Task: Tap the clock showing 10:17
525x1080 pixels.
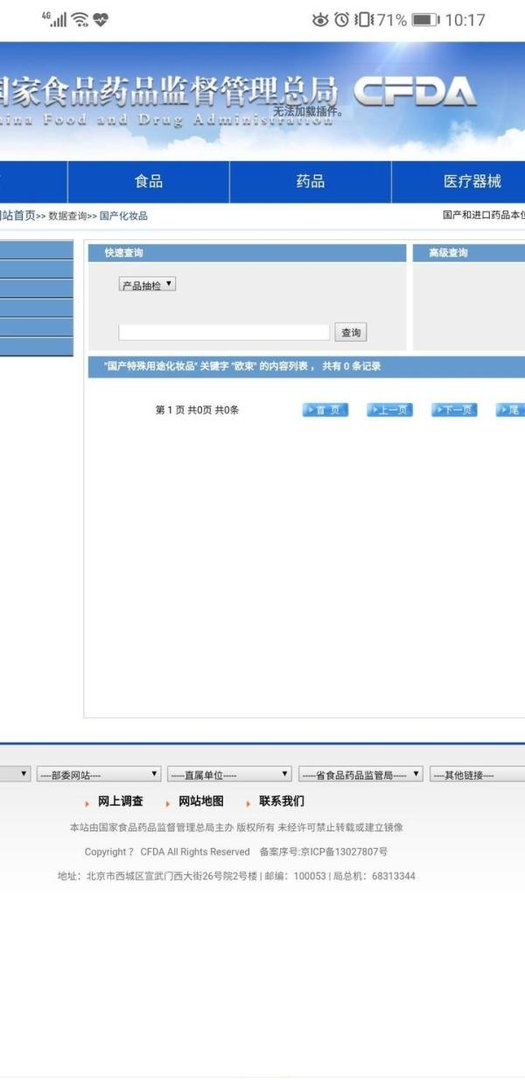Action: click(465, 20)
